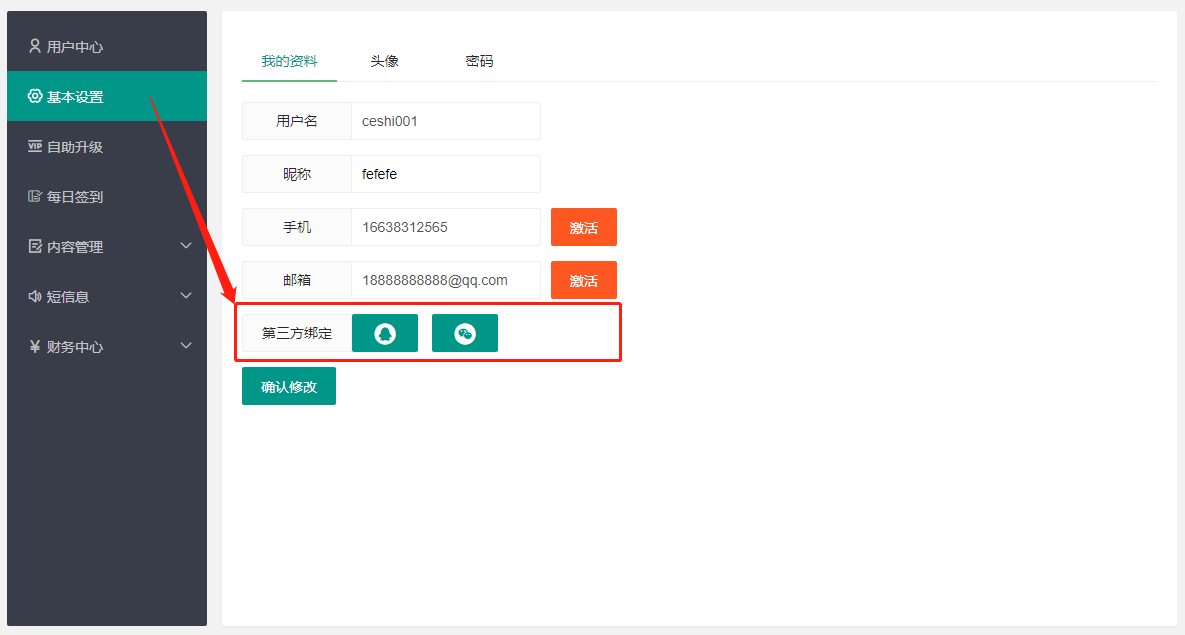Click the WeChat third-party binding icon
This screenshot has height=635, width=1185.
[x=464, y=332]
